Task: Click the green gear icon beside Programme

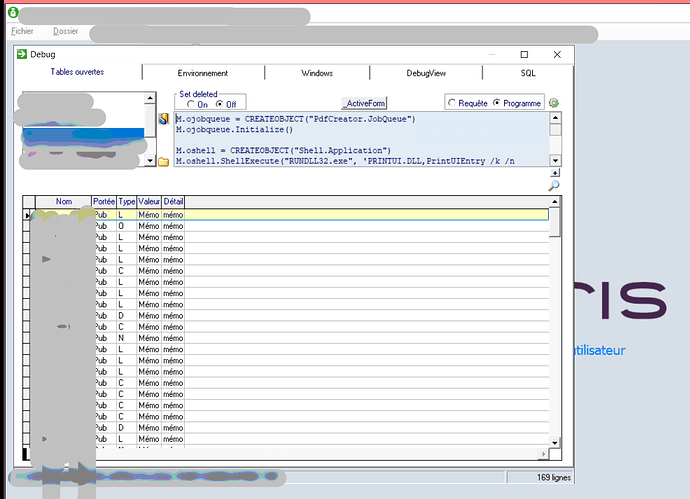Action: click(554, 103)
